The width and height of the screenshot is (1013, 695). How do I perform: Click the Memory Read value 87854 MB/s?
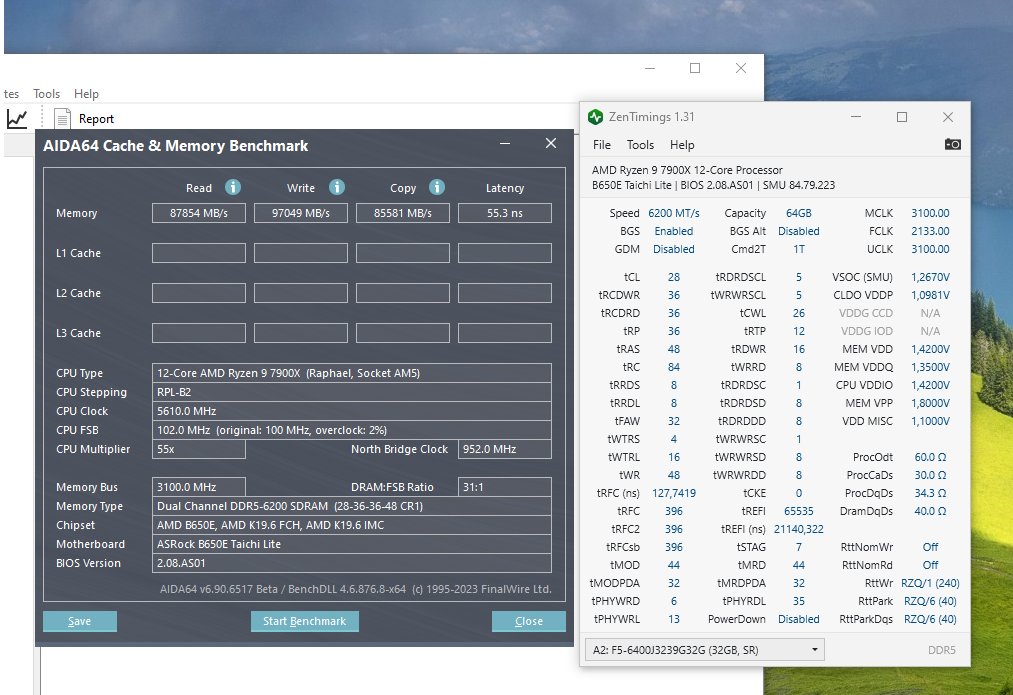pyautogui.click(x=199, y=213)
